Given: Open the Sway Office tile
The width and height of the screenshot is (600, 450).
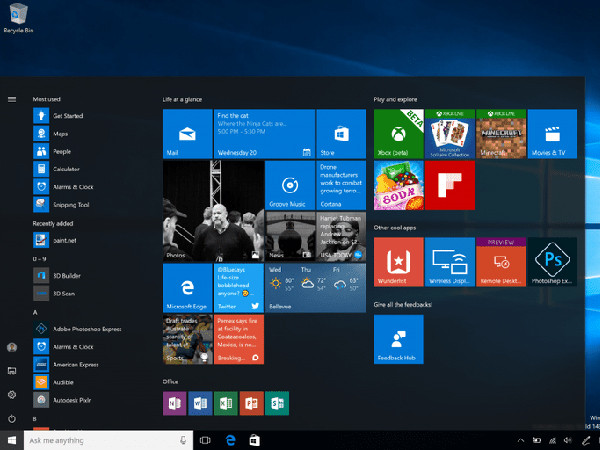Looking at the screenshot, I should (x=277, y=403).
